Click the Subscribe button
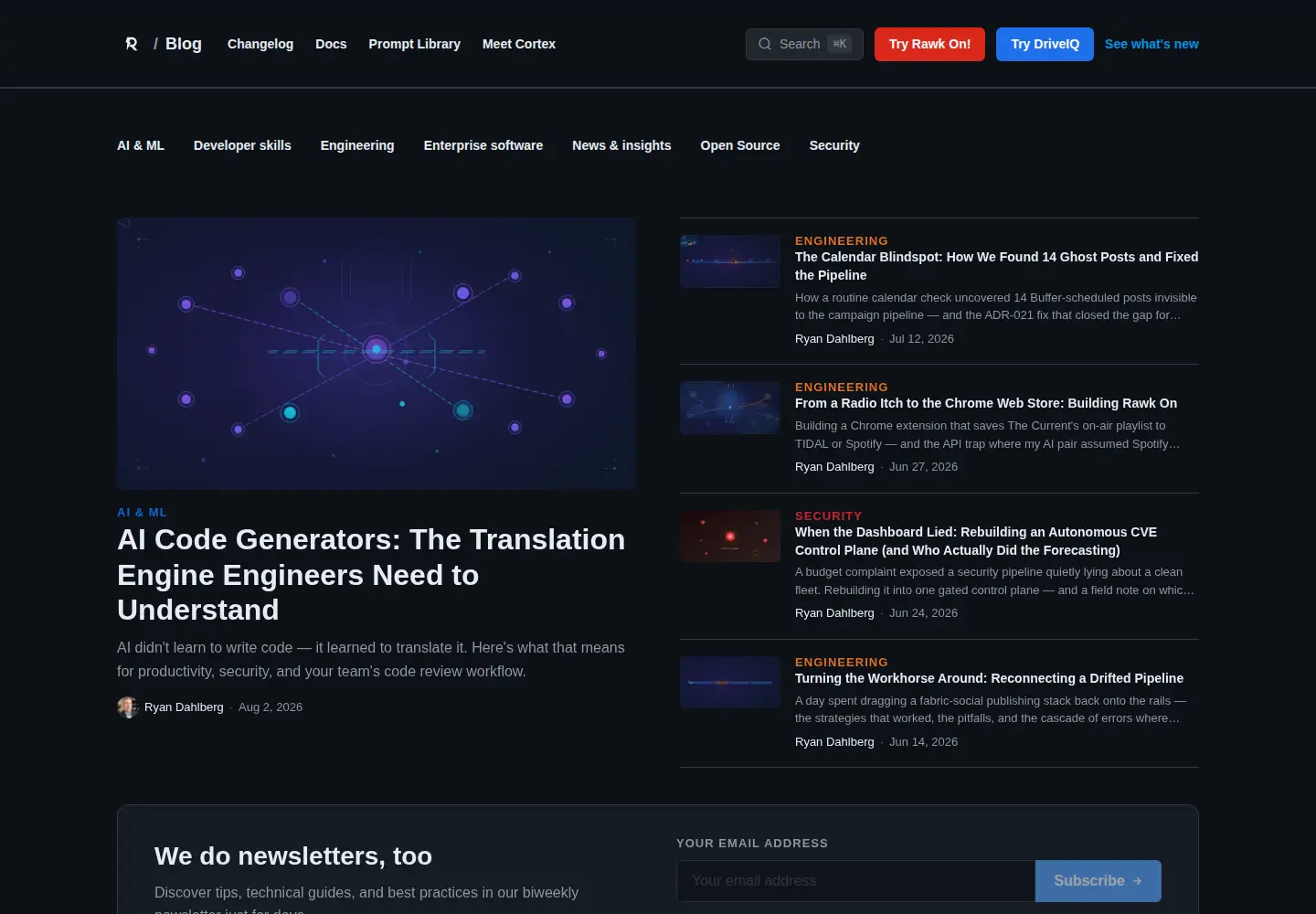 pyautogui.click(x=1098, y=881)
